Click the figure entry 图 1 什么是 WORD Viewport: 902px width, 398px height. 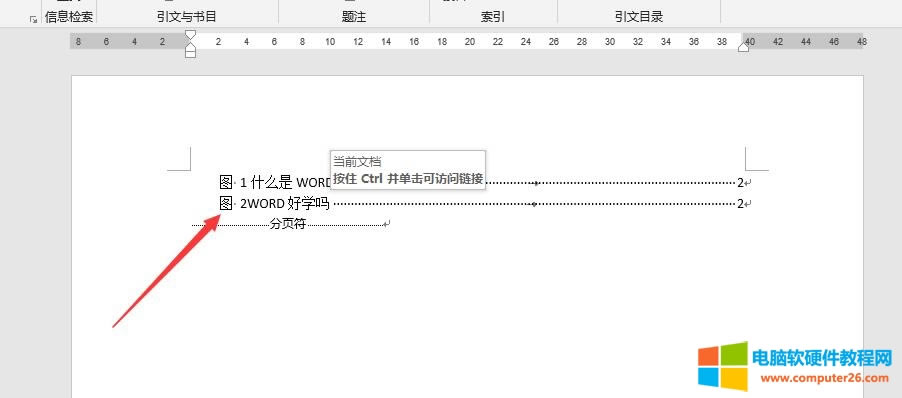(275, 183)
